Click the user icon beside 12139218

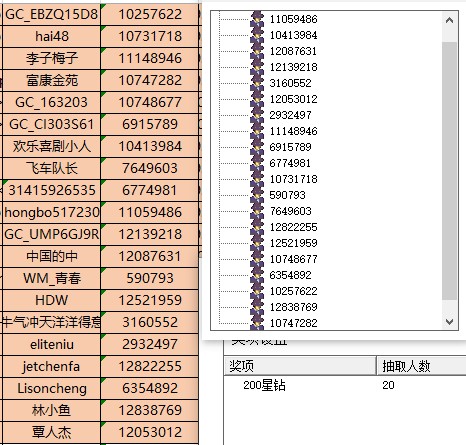257,67
